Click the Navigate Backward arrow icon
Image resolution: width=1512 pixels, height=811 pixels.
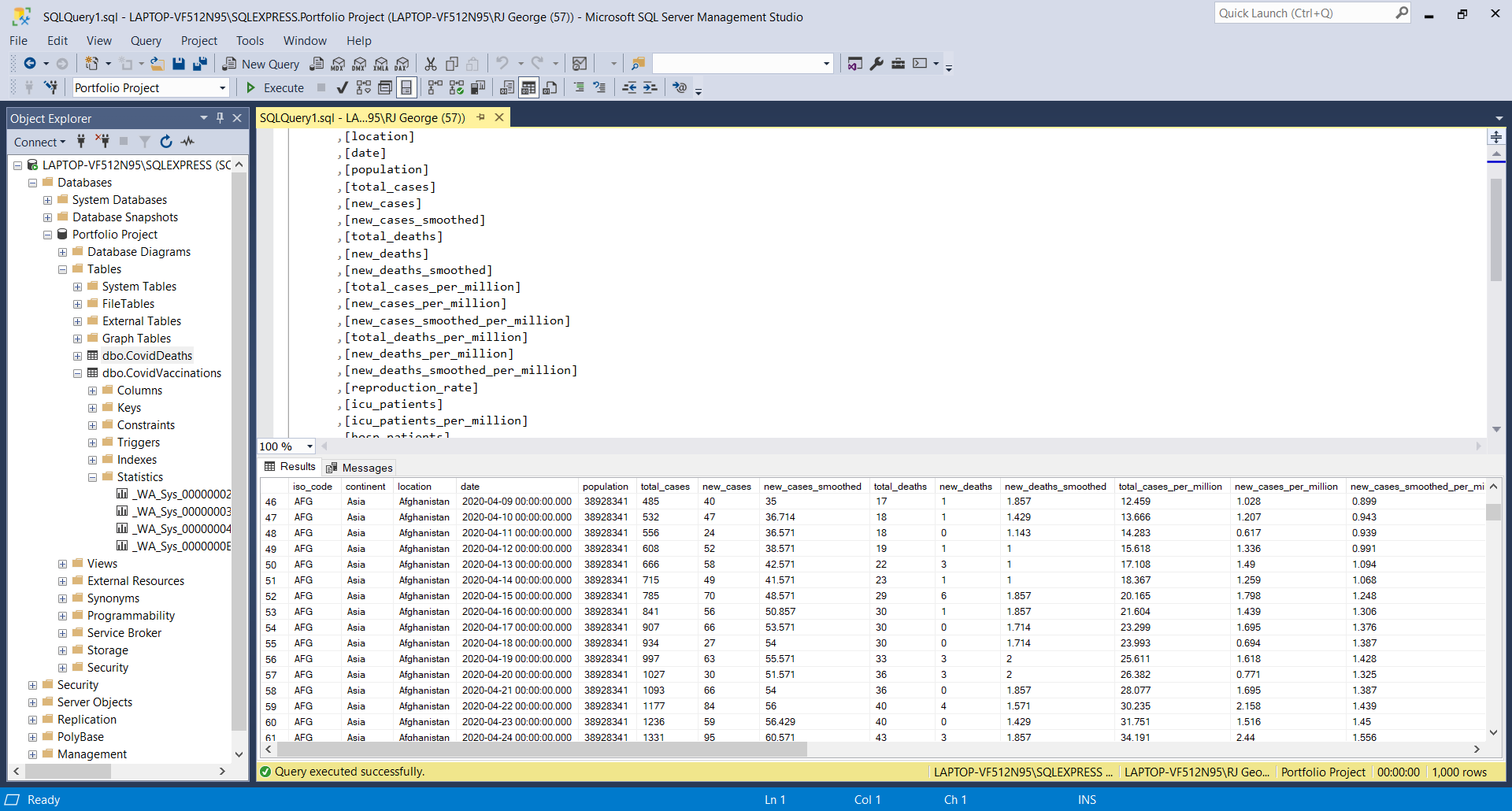coord(30,64)
